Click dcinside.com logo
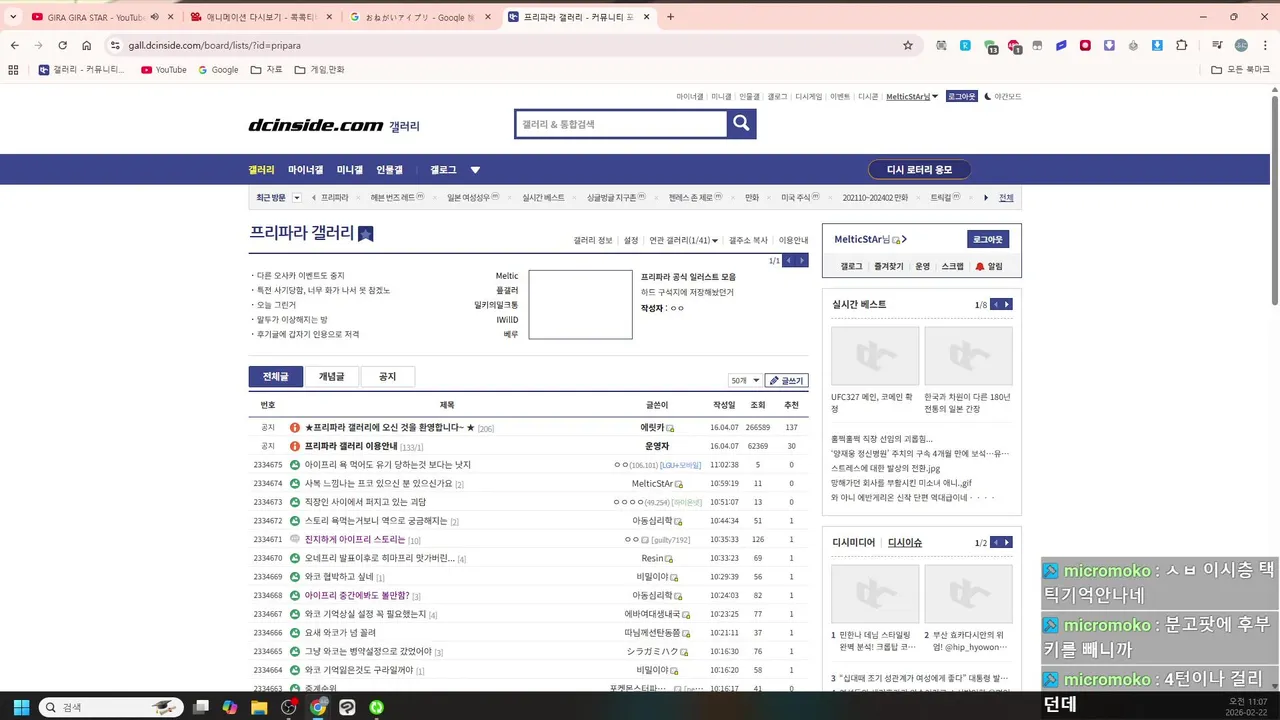Viewport: 1280px width, 720px height. tap(316, 125)
